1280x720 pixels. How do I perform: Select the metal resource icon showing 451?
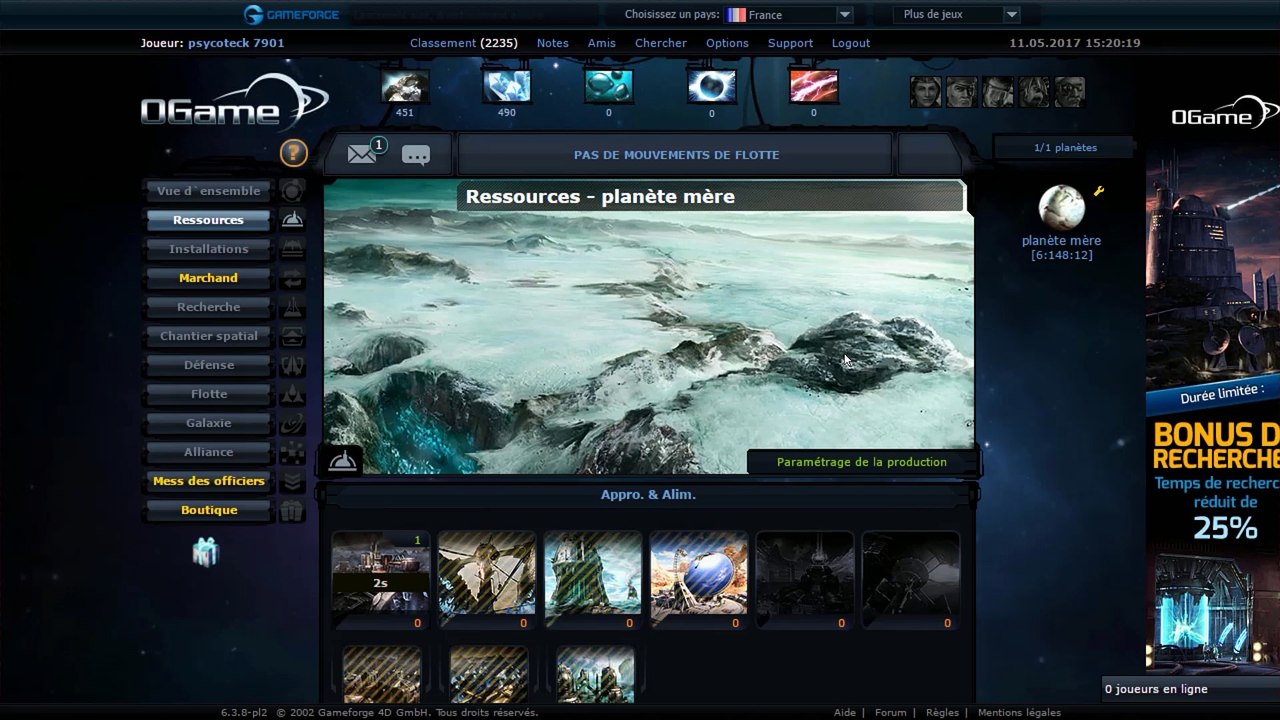405,86
